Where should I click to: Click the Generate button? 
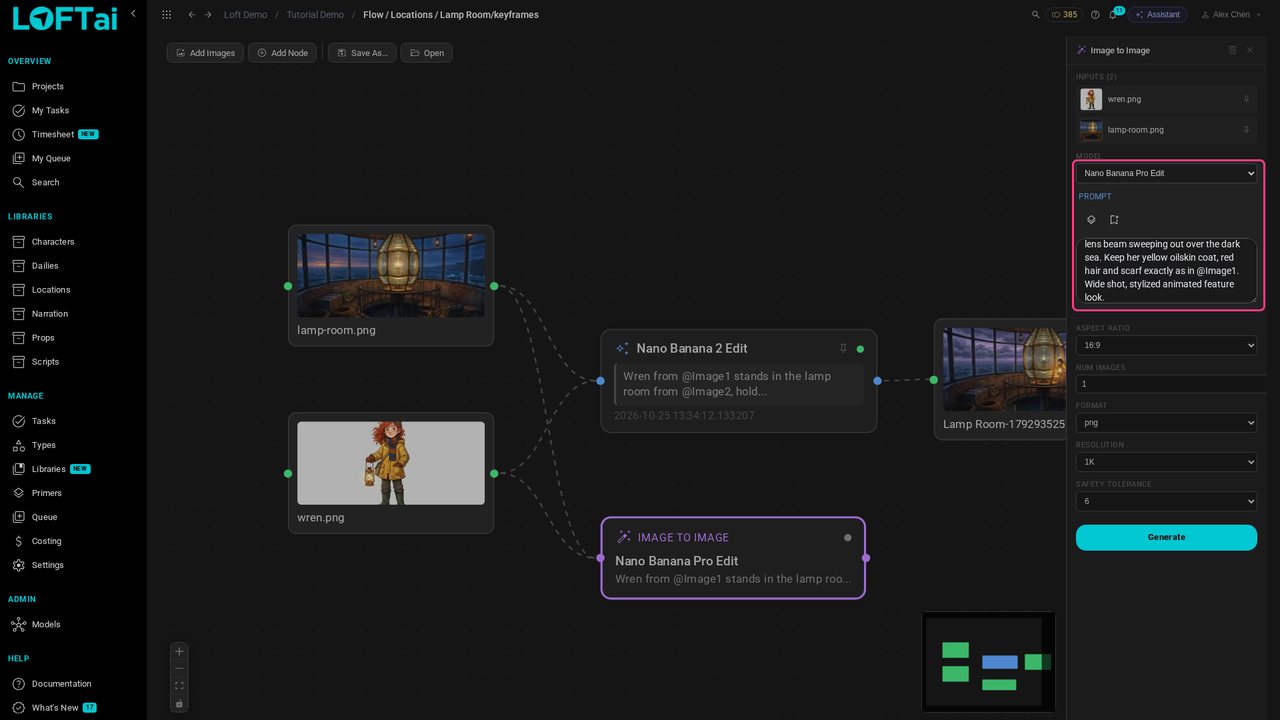click(1166, 537)
